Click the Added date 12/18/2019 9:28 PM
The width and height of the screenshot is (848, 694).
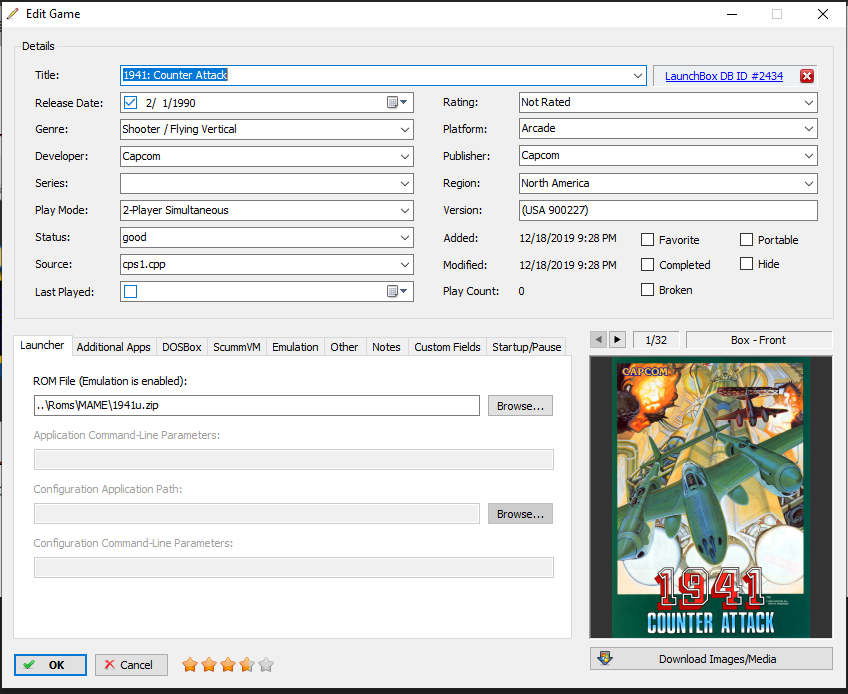point(568,238)
